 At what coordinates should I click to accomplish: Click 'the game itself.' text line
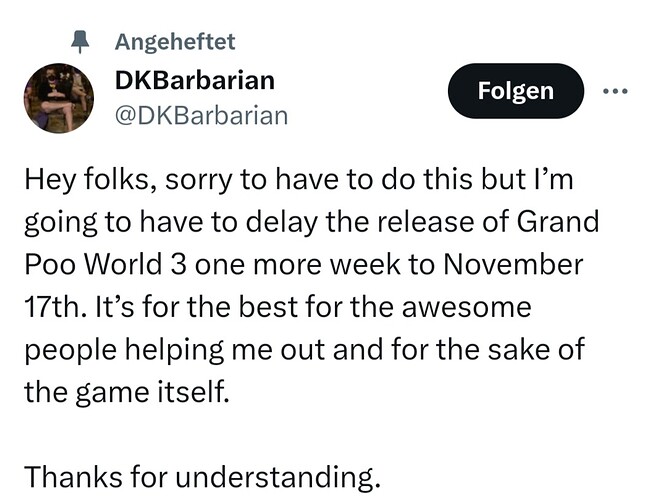click(x=126, y=390)
